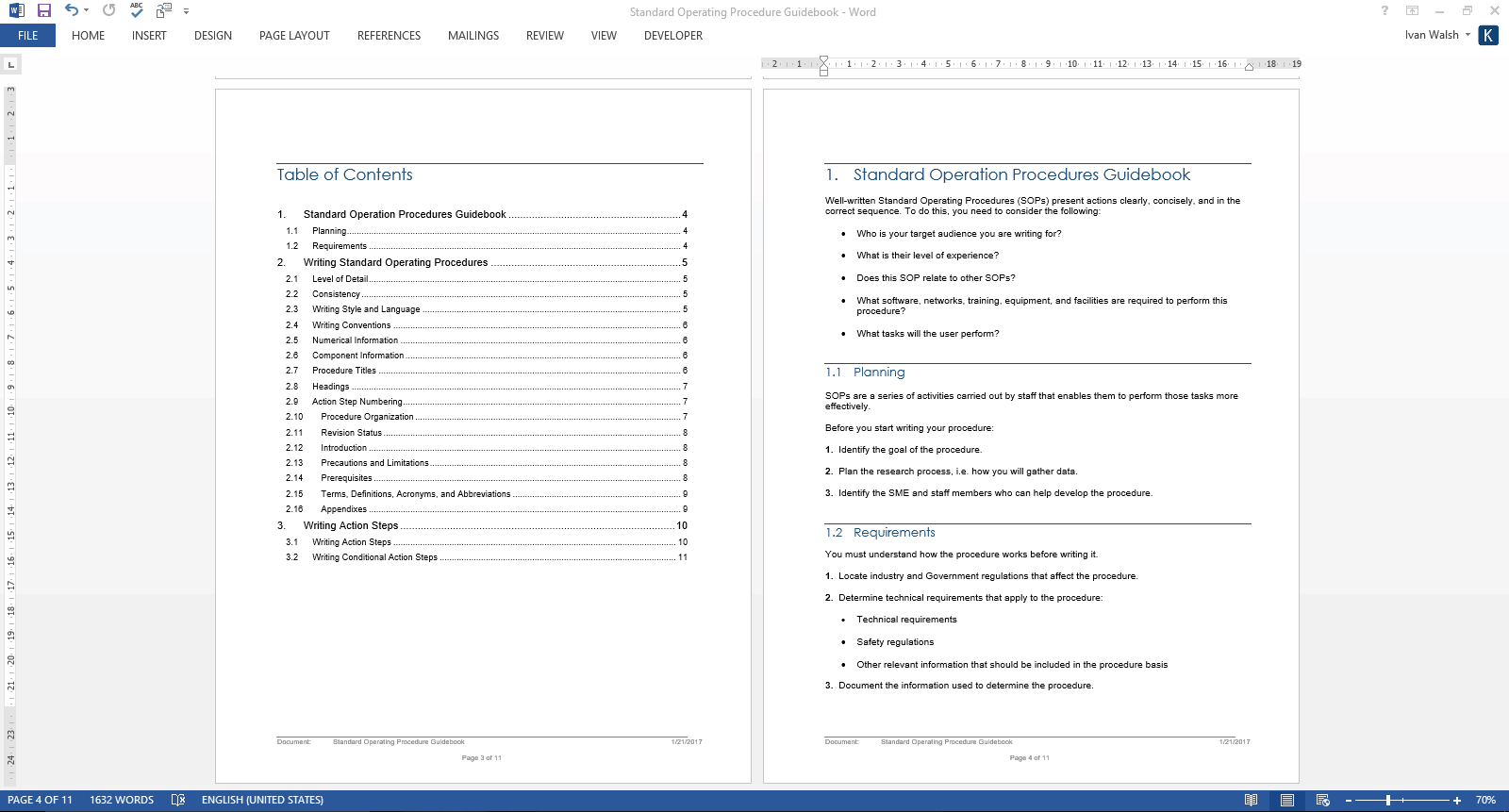Click 'Prerequisites' TOC entry
The height and width of the screenshot is (812, 1509).
pyautogui.click(x=346, y=478)
